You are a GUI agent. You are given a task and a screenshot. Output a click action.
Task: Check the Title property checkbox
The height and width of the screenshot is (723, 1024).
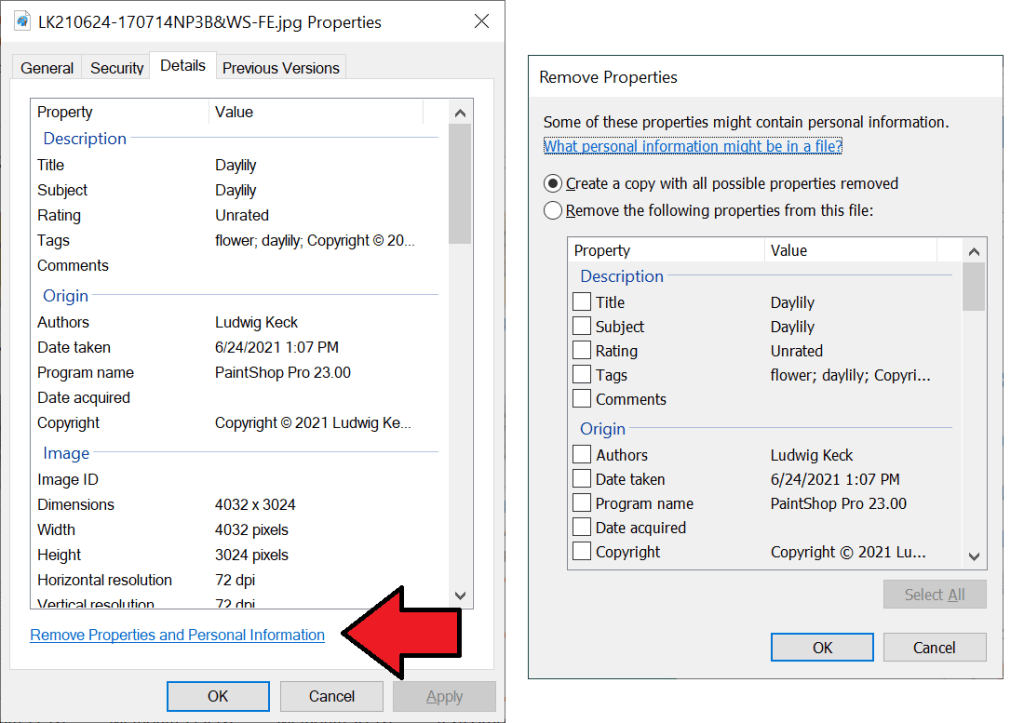click(582, 302)
